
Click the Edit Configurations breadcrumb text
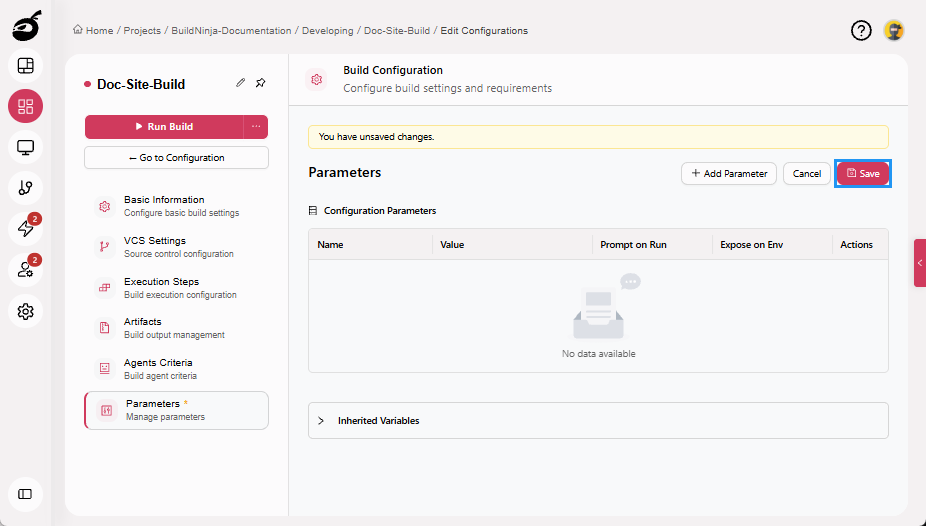484,30
